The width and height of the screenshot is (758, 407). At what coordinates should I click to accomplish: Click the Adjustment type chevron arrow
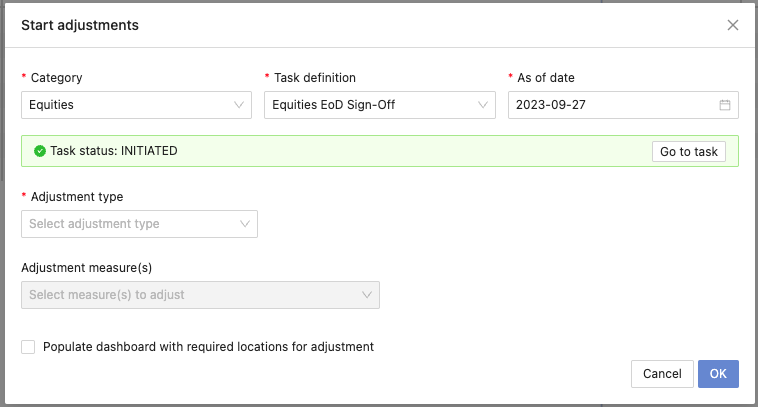click(x=245, y=224)
